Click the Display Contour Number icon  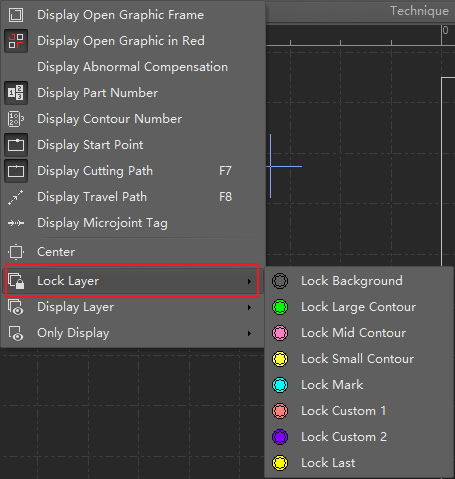pos(16,119)
